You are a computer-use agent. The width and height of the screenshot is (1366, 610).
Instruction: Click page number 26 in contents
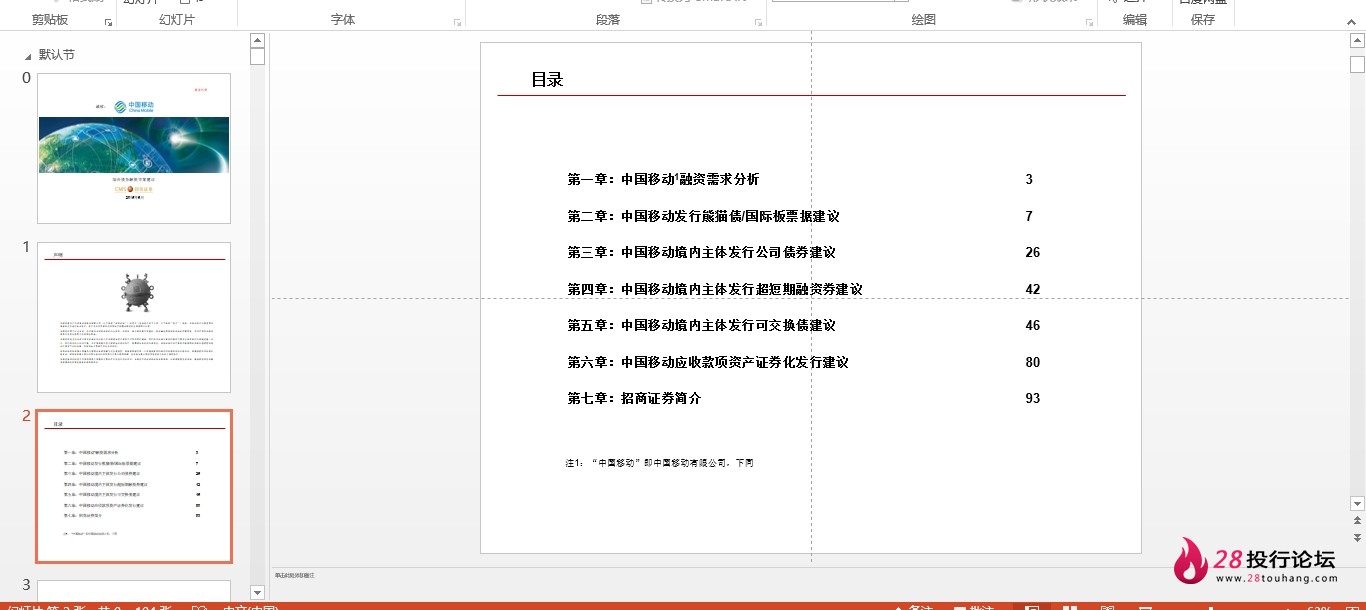1033,253
